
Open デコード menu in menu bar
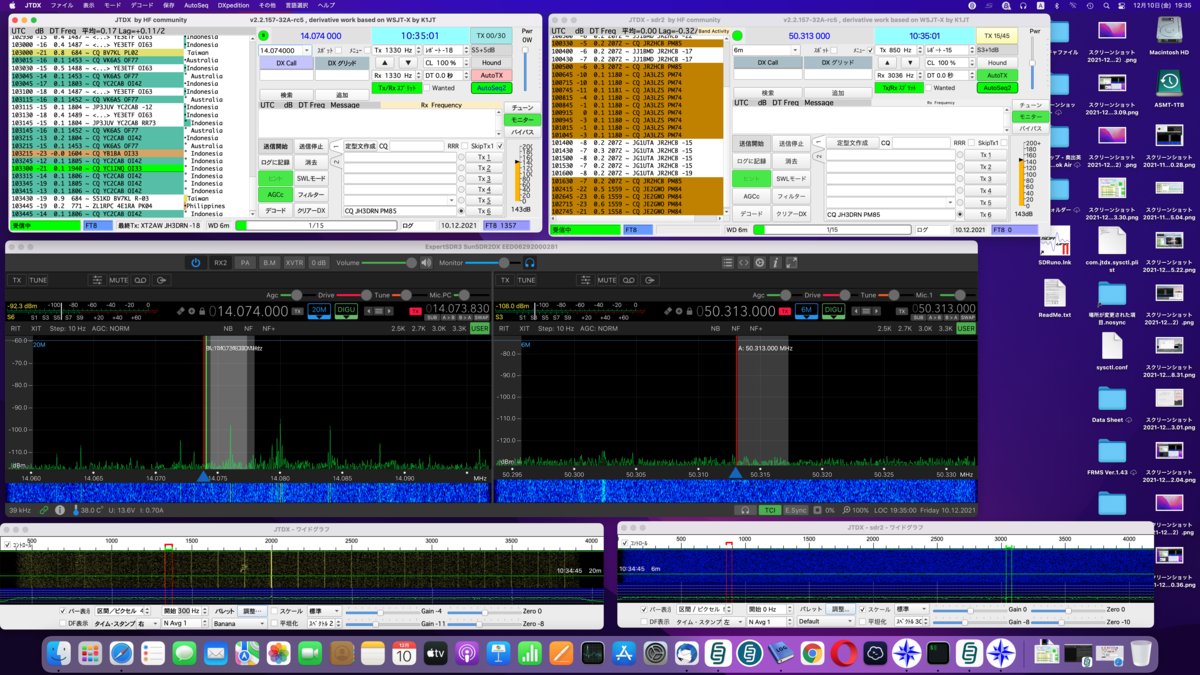142,5
